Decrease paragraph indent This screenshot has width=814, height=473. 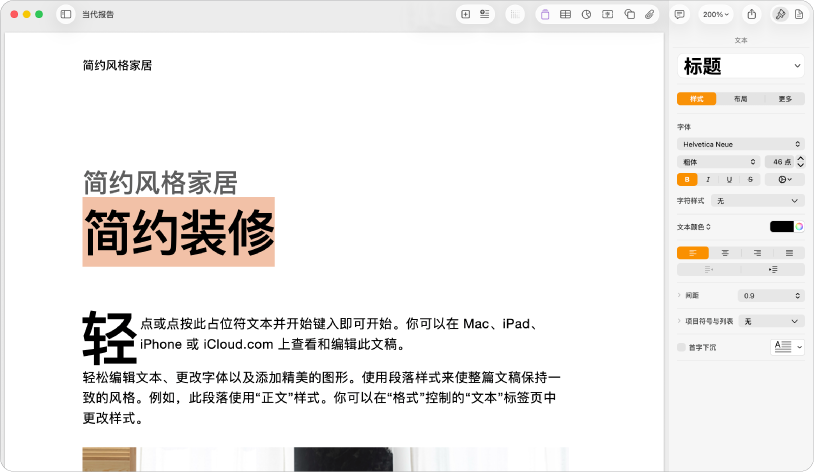point(709,269)
